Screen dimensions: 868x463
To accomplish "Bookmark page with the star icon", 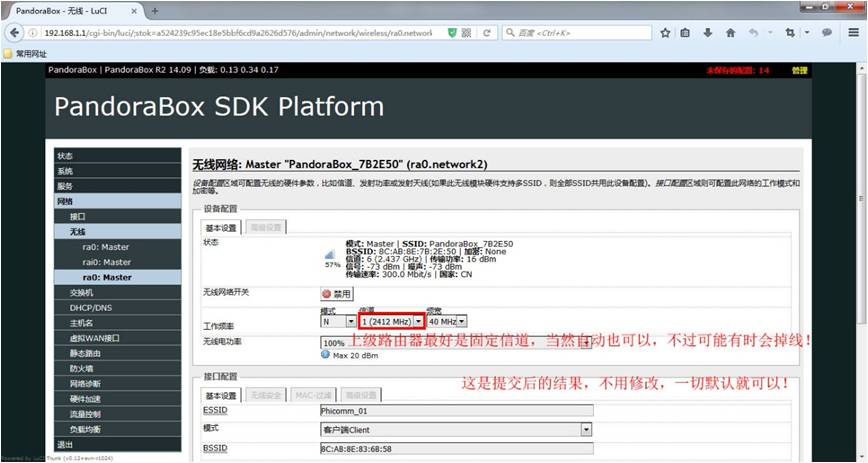I will click(x=665, y=33).
